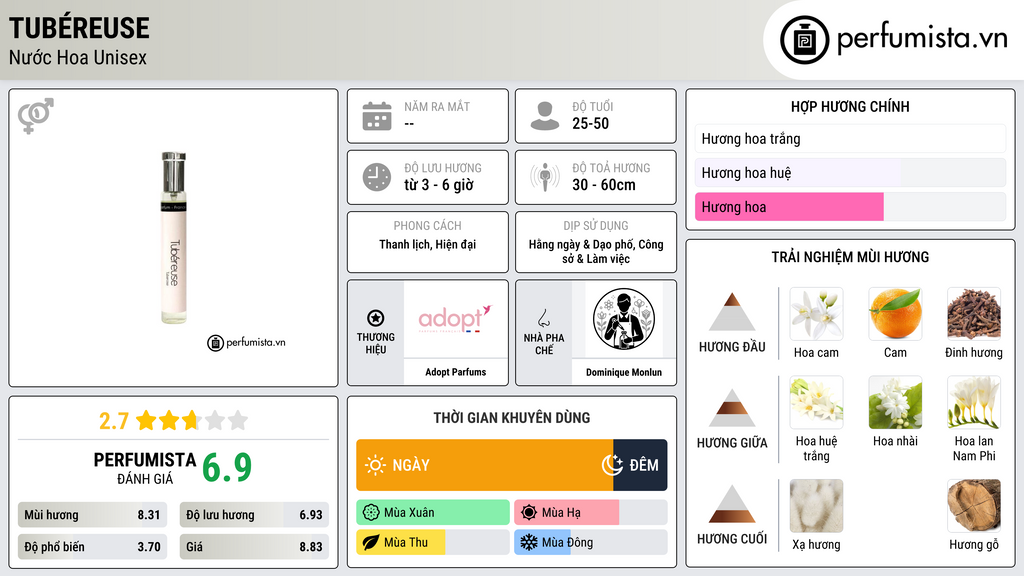Click the Giá 8.83 score bar
This screenshot has width=1024, height=576.
pos(254,547)
